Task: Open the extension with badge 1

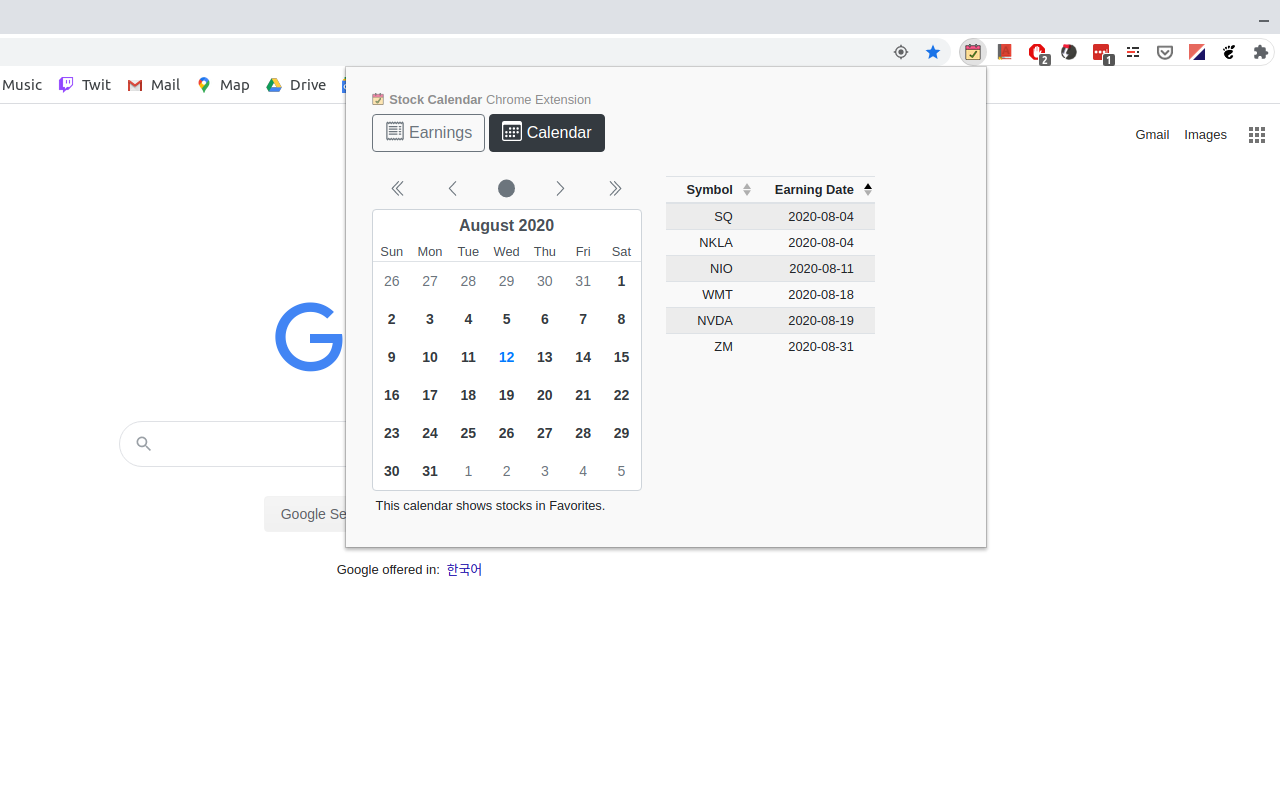Action: pyautogui.click(x=1101, y=52)
